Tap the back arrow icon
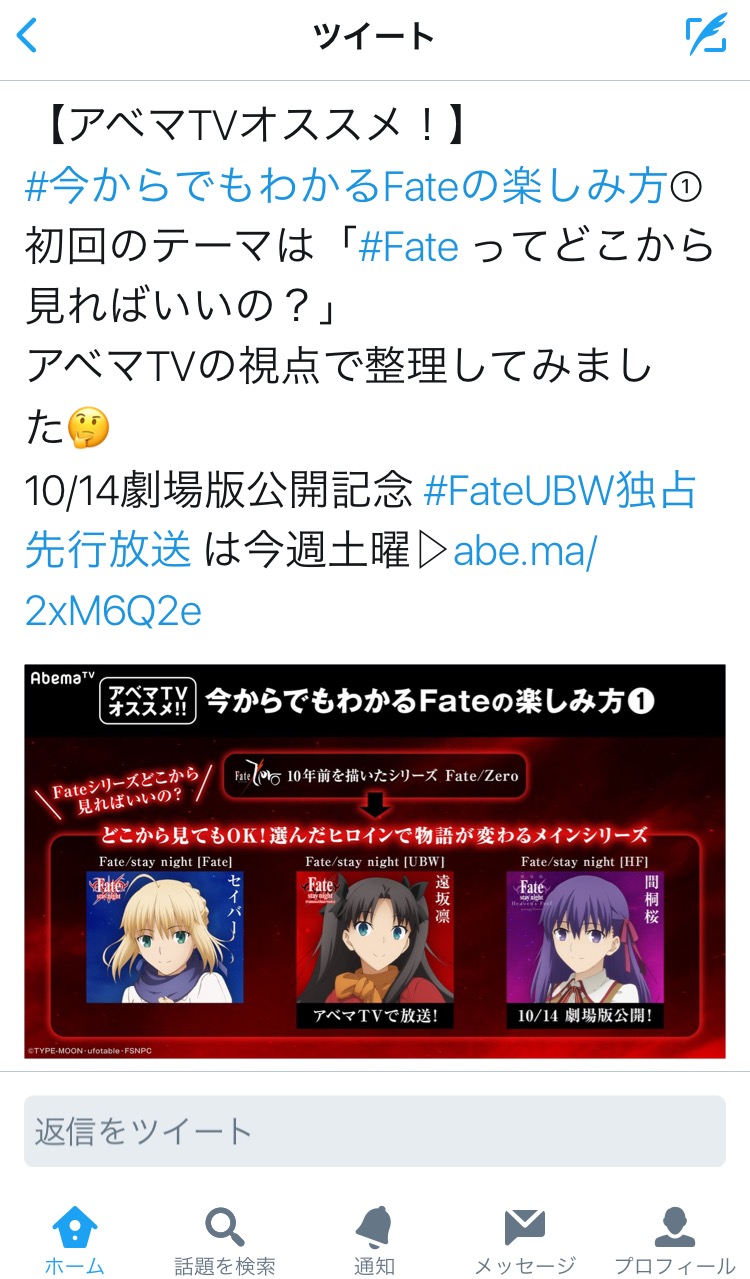 (x=27, y=36)
